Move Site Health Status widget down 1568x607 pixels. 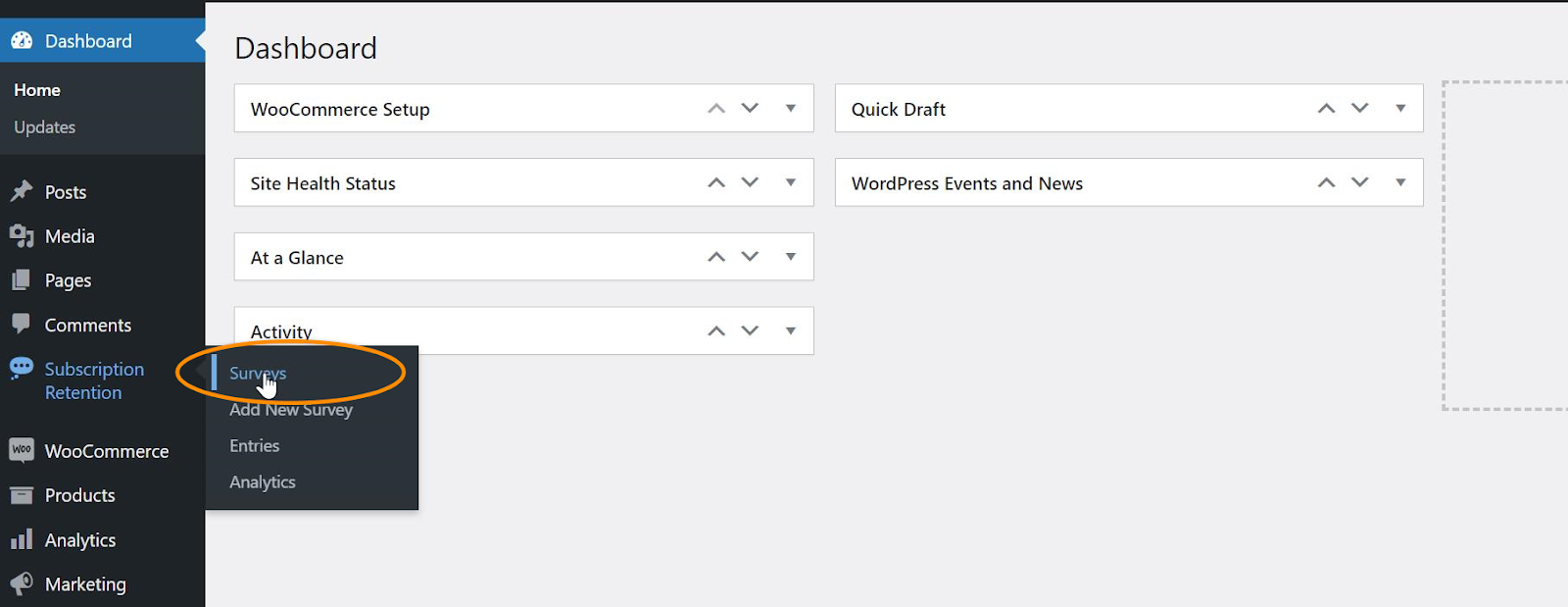click(x=750, y=182)
